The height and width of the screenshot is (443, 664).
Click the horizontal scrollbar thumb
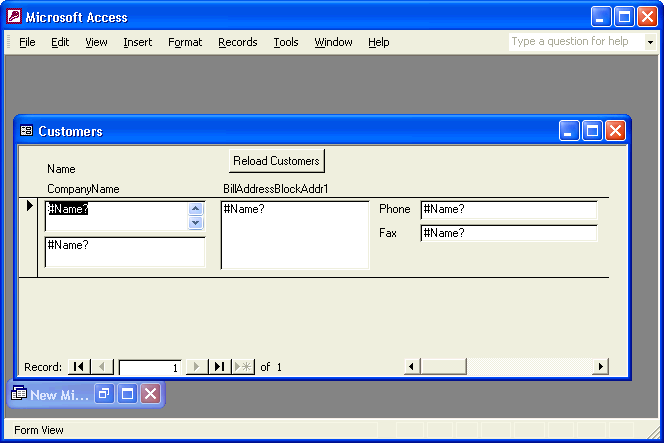pyautogui.click(x=444, y=366)
